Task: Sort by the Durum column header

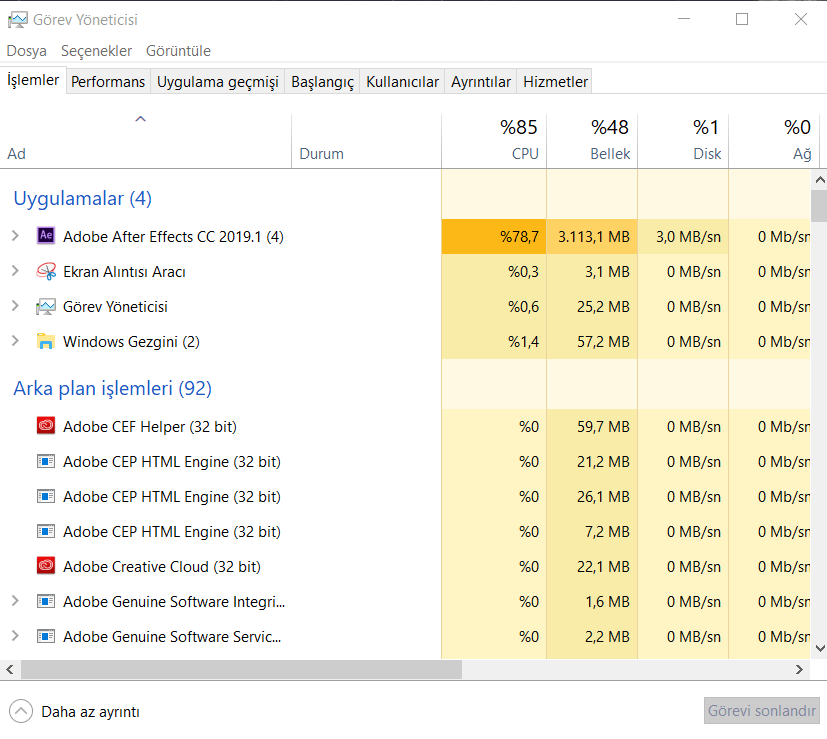Action: 366,141
